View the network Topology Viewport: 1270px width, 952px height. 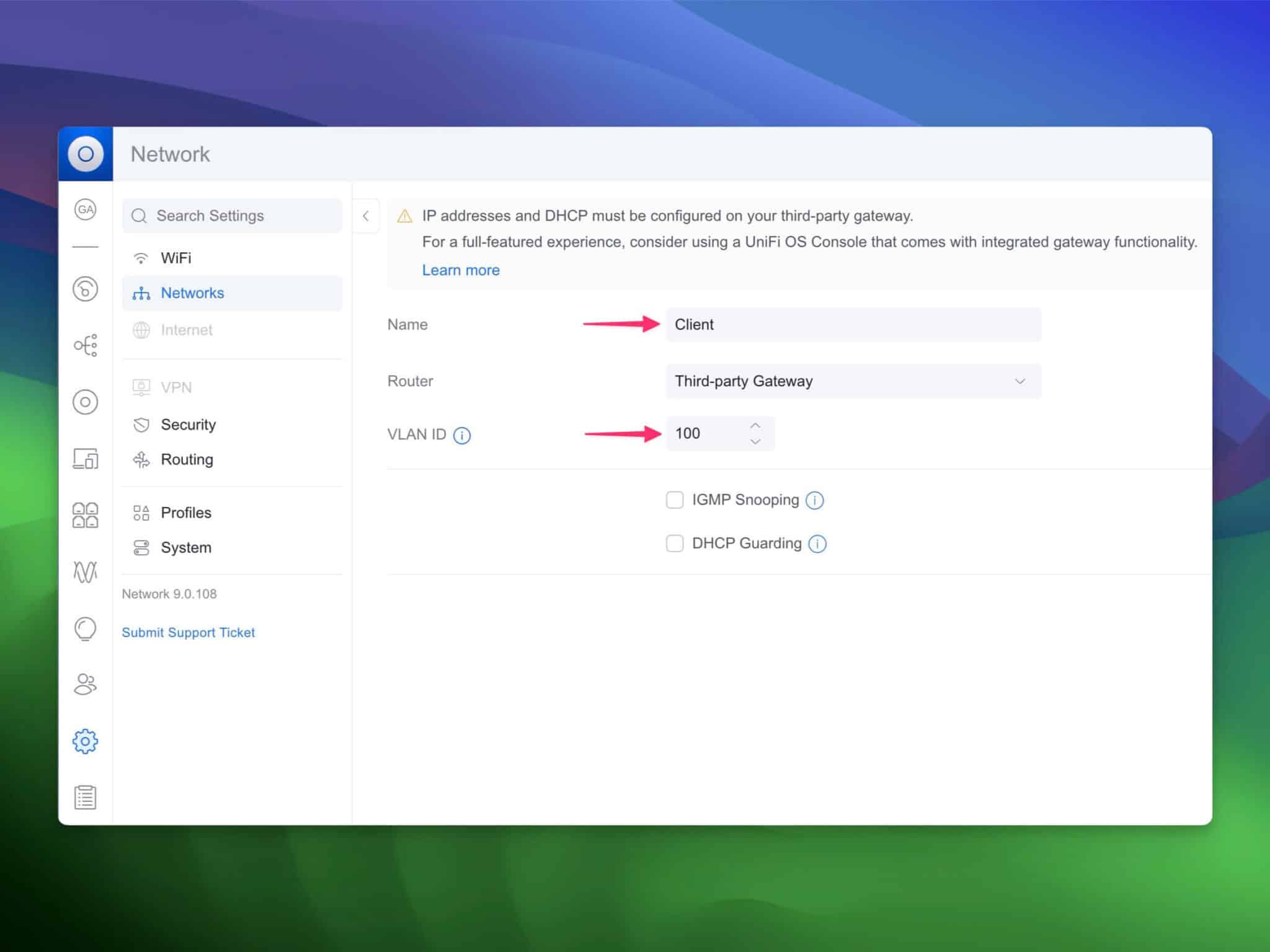pos(85,345)
